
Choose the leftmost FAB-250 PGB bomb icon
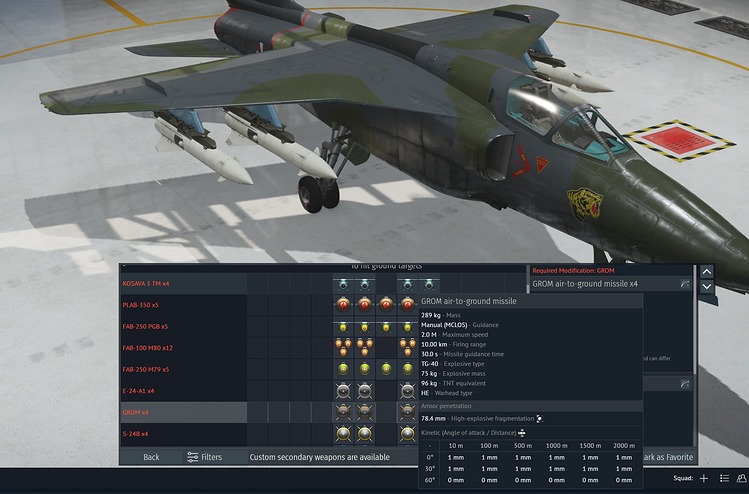tap(343, 327)
